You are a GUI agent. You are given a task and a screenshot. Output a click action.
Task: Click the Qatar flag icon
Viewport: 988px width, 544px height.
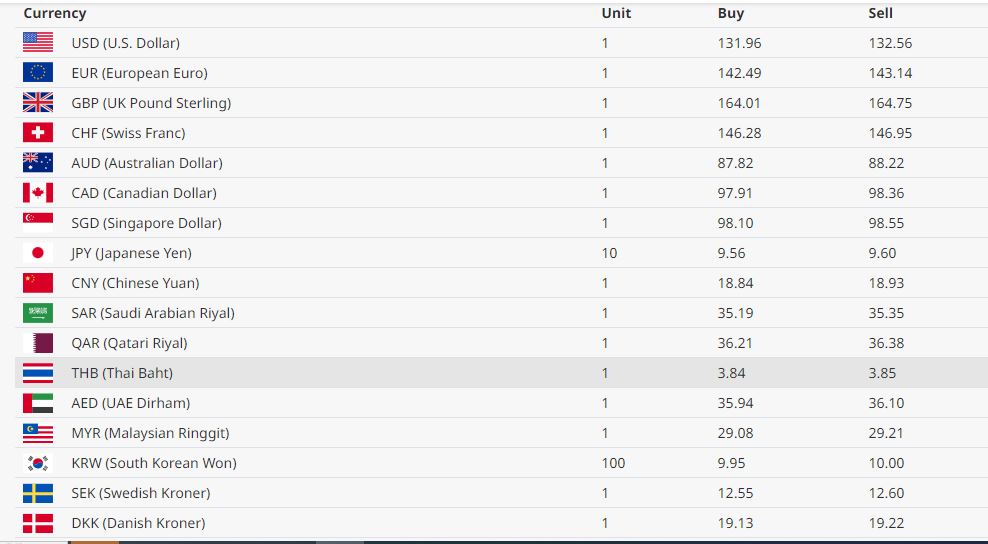click(38, 343)
